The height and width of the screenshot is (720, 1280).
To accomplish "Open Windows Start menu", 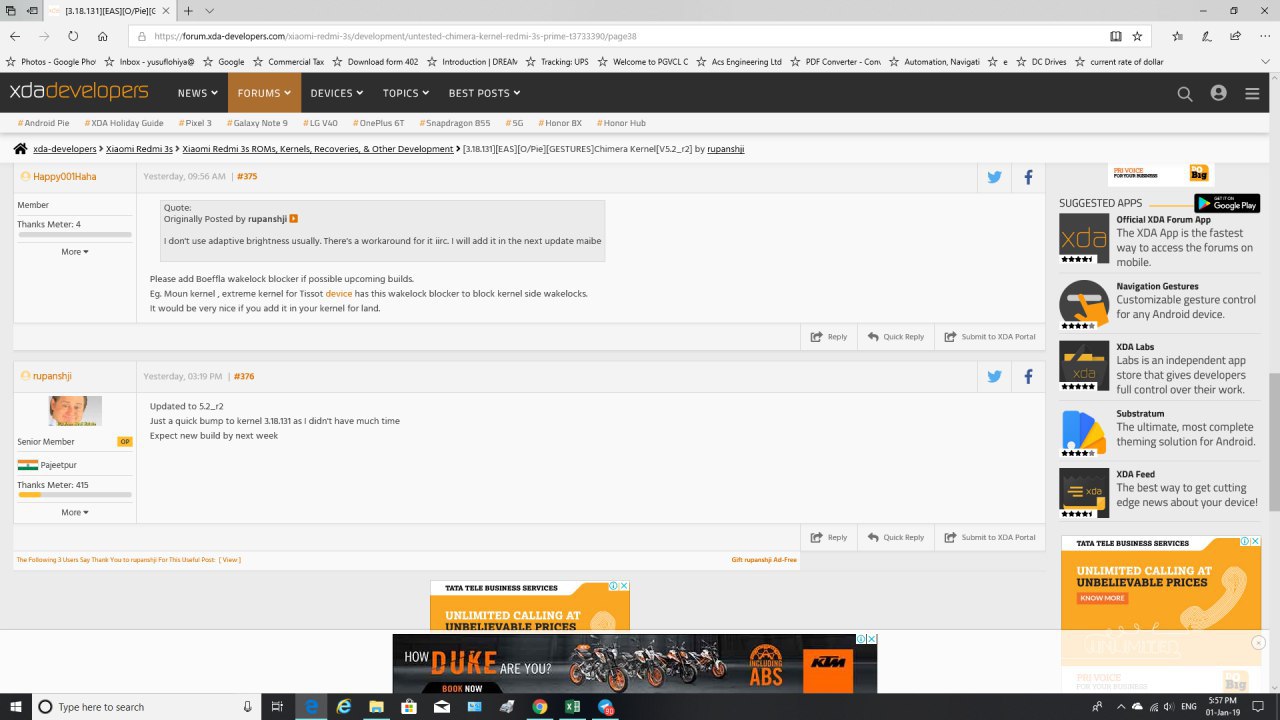I will [x=15, y=706].
